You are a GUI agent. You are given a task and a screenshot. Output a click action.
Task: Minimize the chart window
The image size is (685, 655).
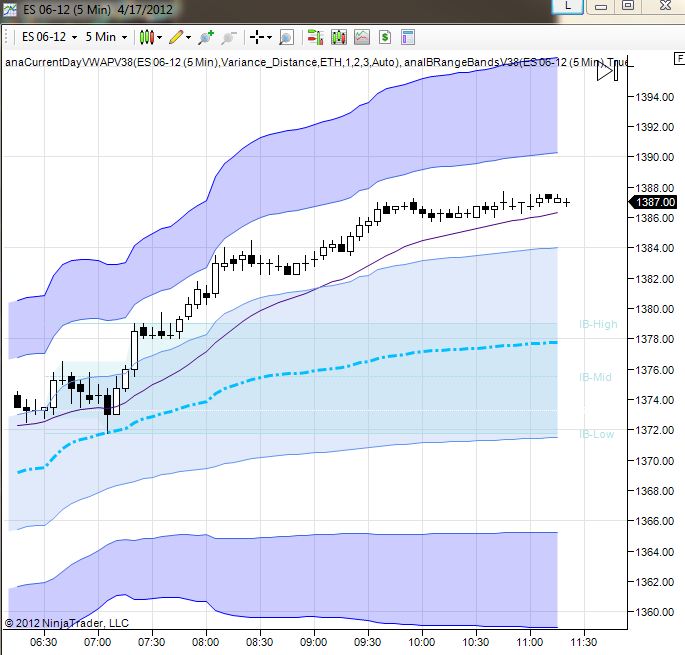coord(601,6)
